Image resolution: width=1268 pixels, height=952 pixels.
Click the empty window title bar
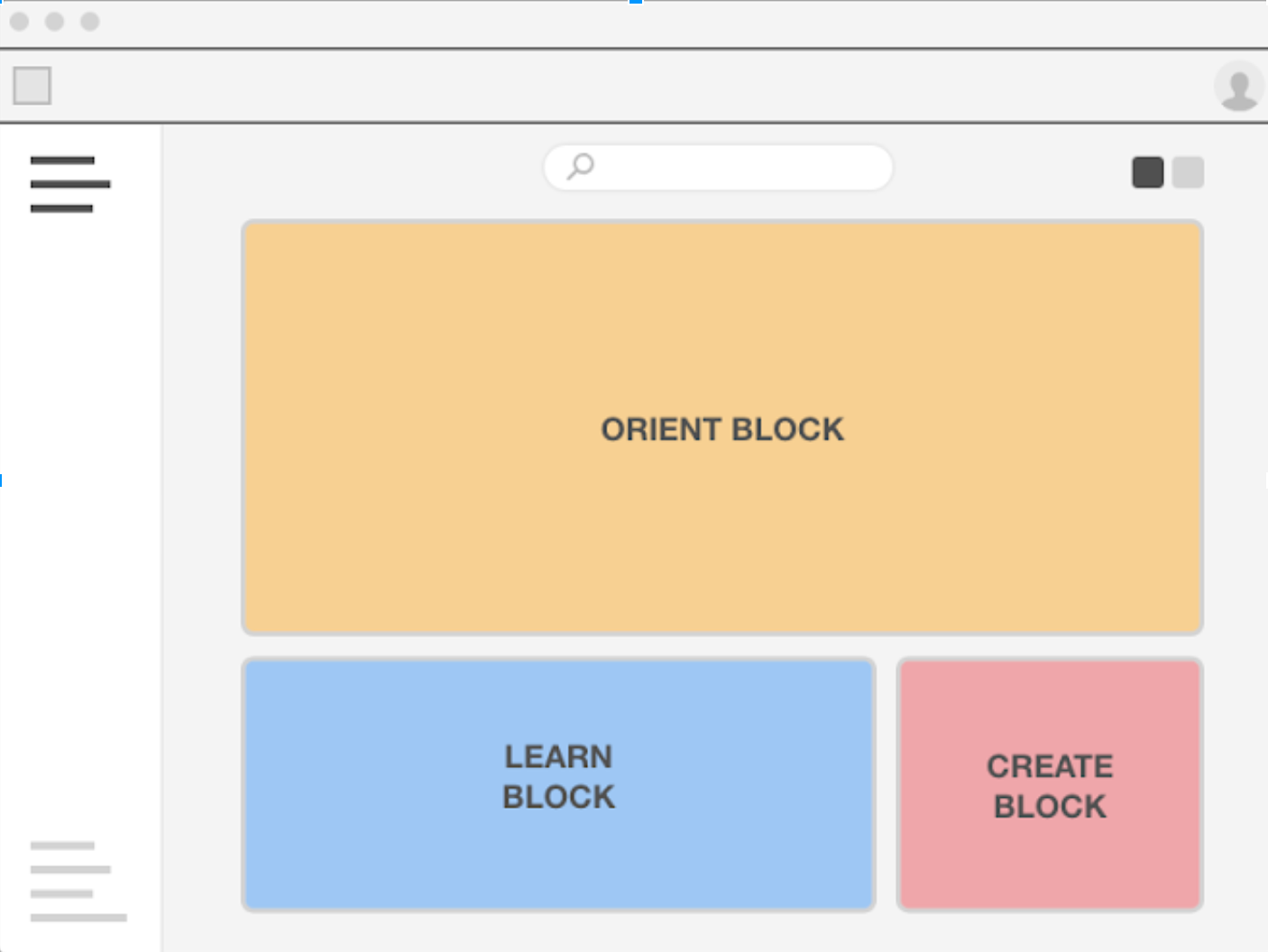point(631,23)
